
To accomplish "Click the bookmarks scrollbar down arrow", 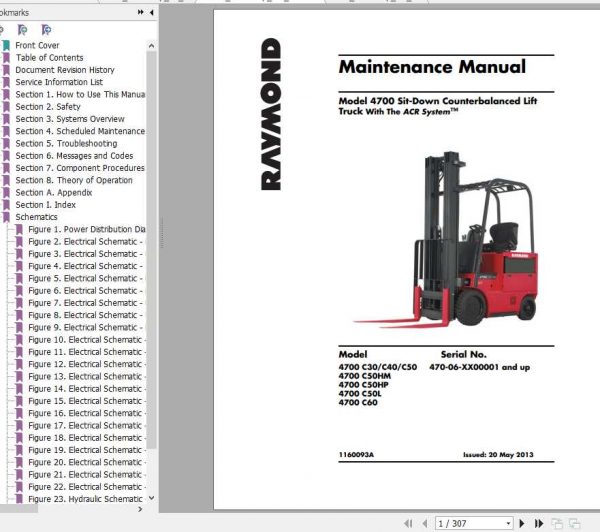I will pyautogui.click(x=152, y=498).
